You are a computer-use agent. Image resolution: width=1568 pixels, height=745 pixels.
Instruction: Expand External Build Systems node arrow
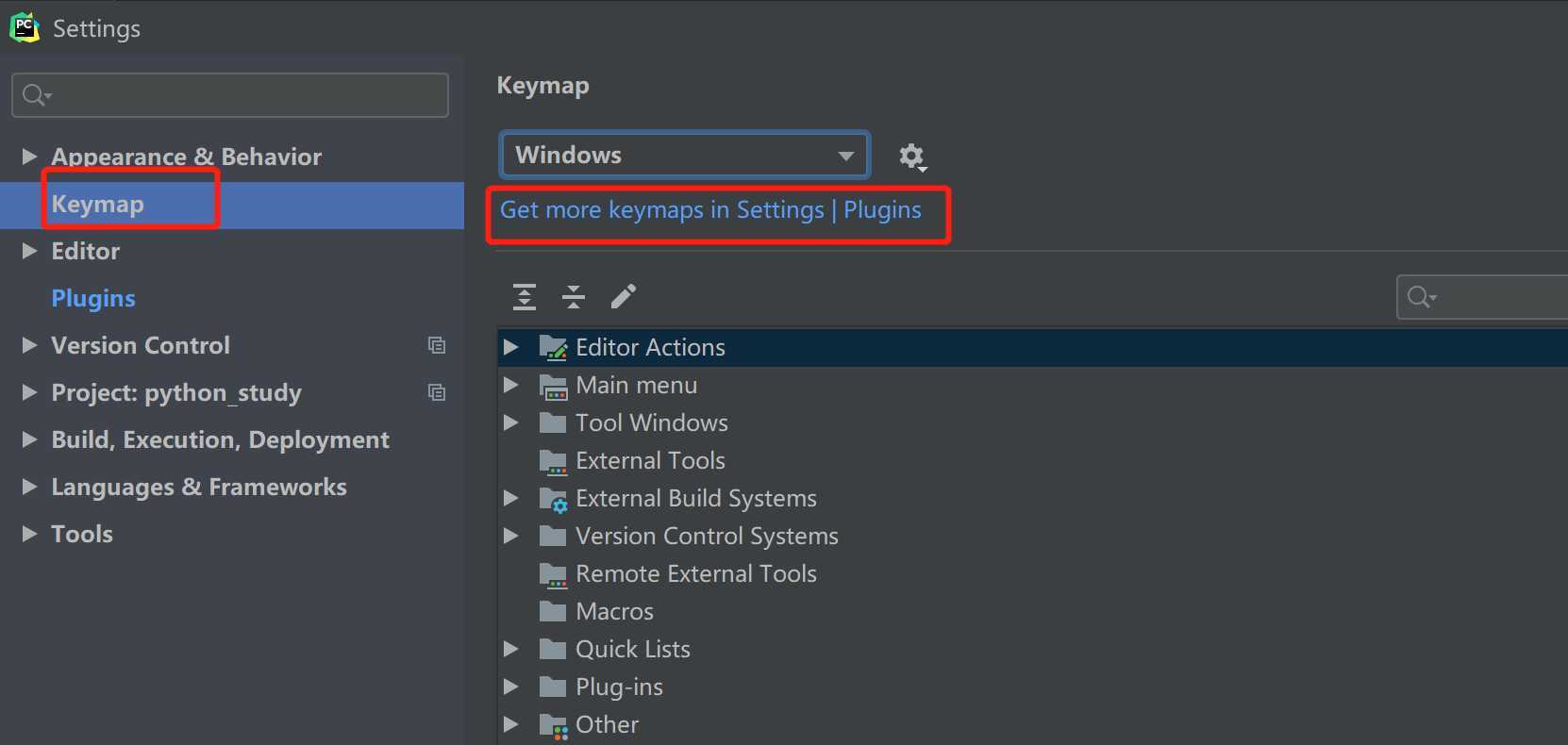coord(511,498)
